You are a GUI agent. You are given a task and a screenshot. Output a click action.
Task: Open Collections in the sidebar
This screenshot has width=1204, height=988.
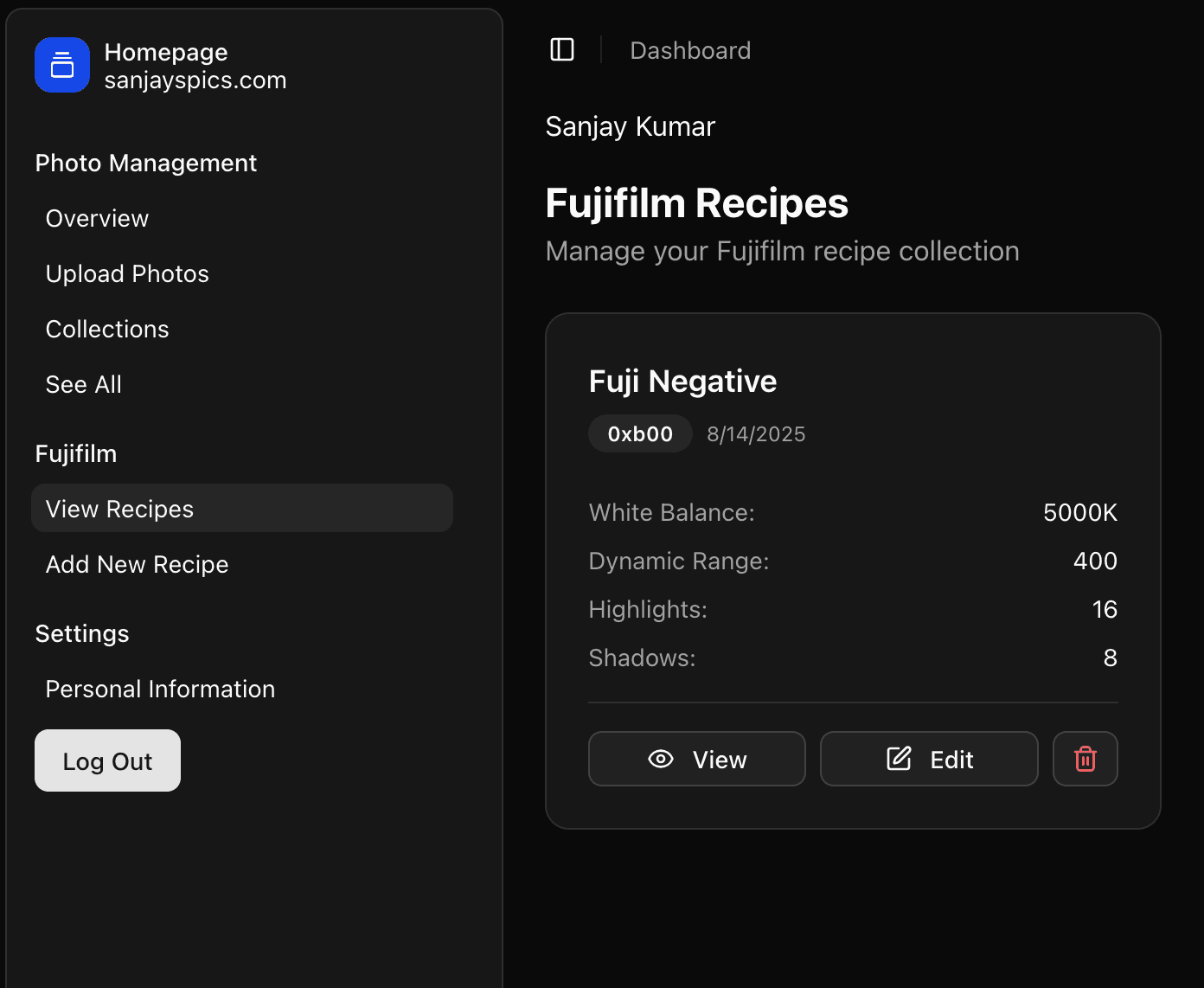click(x=242, y=329)
